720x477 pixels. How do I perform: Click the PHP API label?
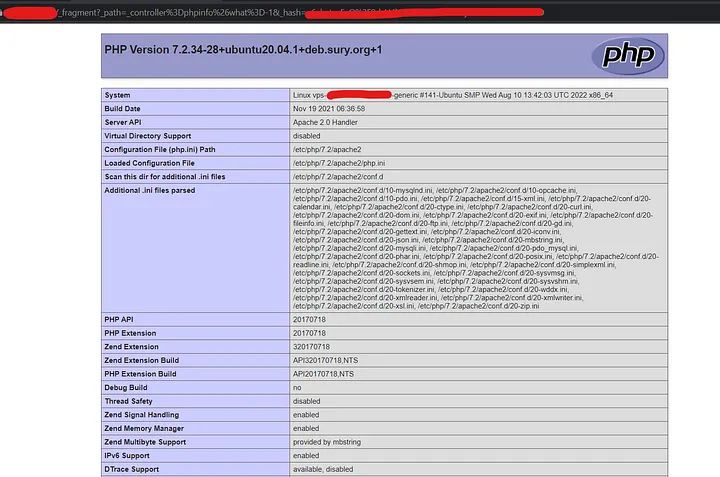[118, 320]
